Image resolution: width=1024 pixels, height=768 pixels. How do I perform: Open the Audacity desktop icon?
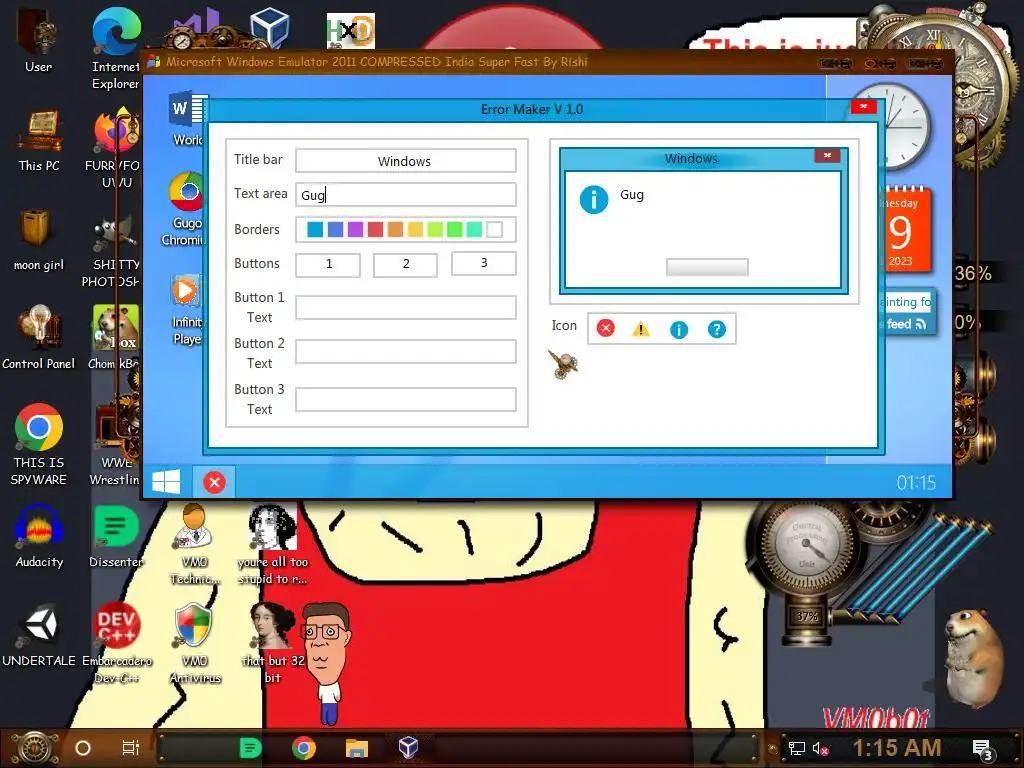point(39,536)
